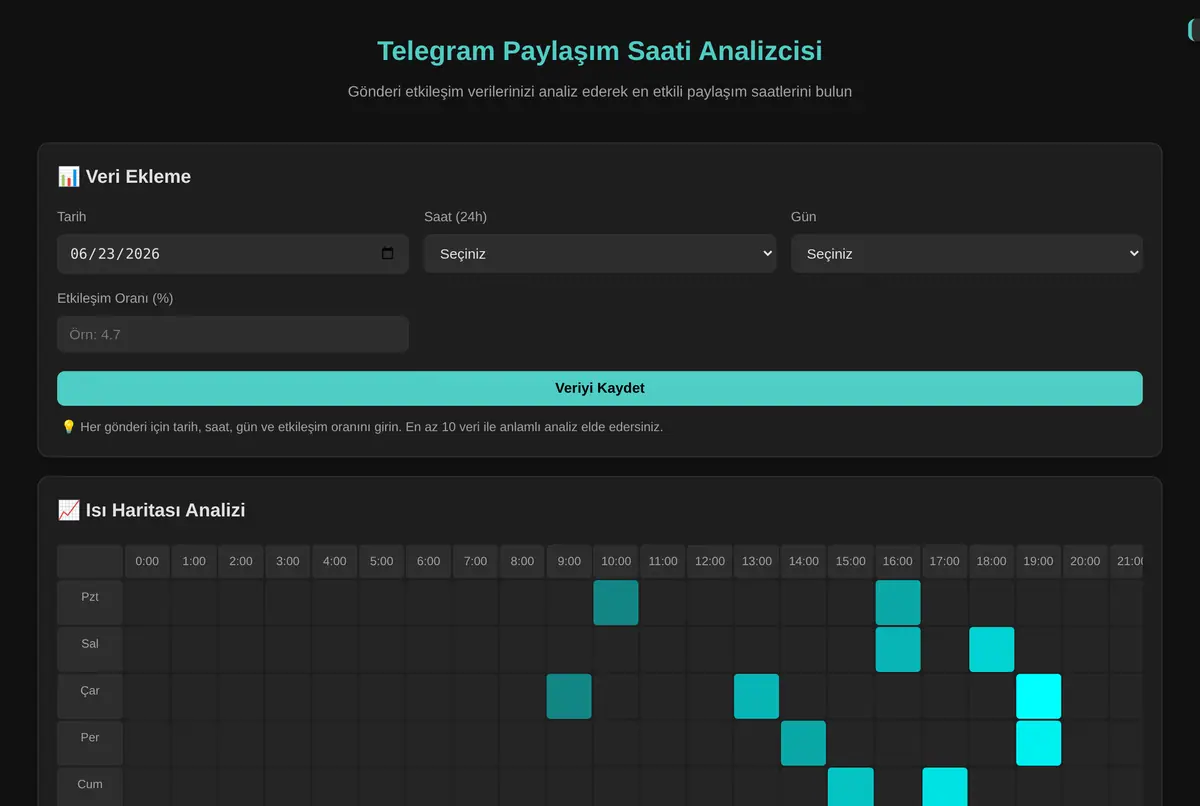Click the Saat (24h) field label
1200x806 pixels.
point(455,217)
